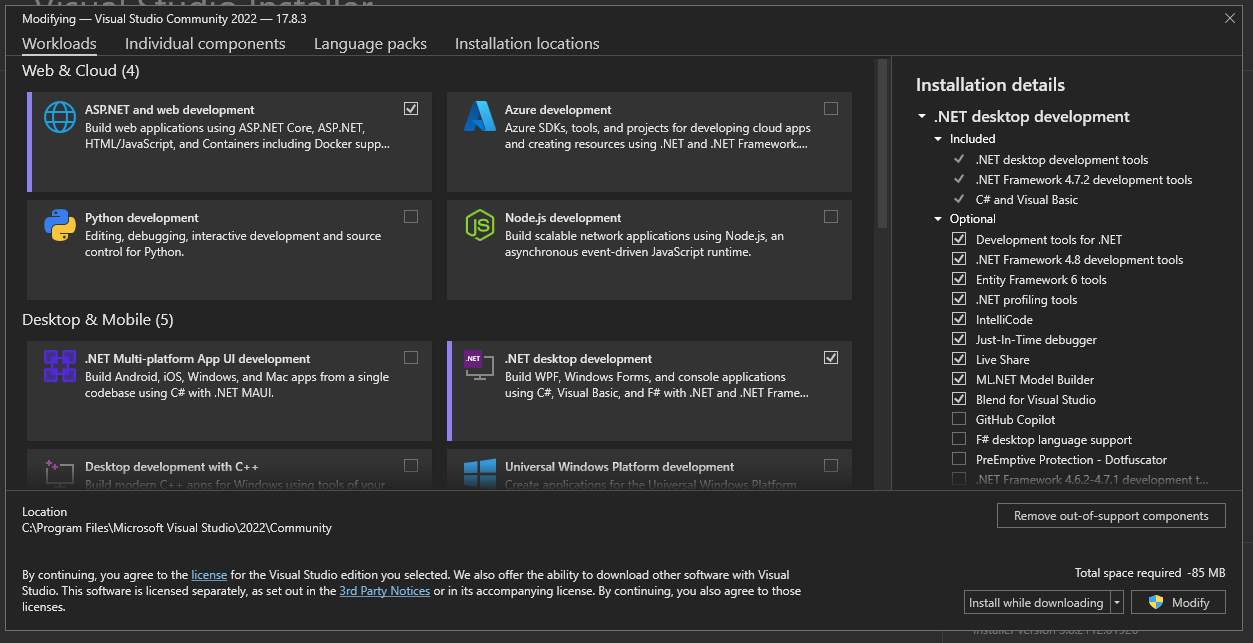Click the Modify button

click(x=1177, y=602)
